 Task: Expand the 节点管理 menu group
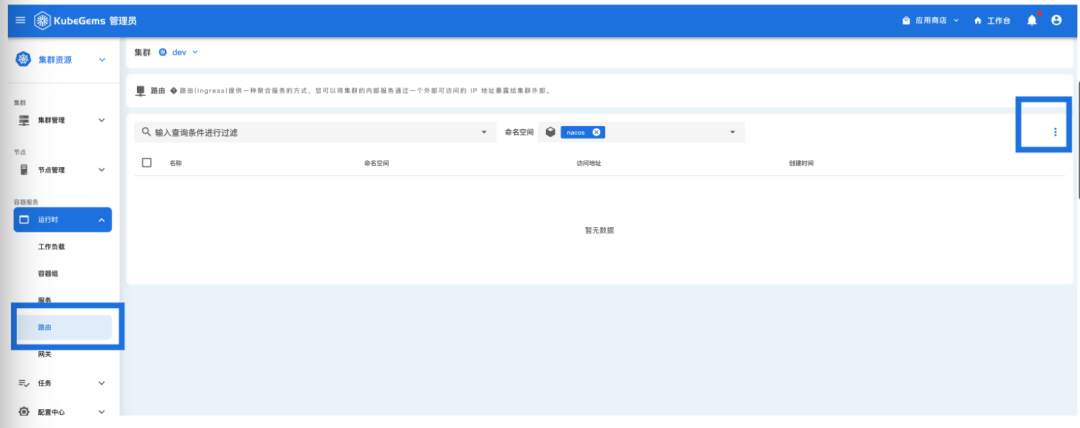[101, 170]
